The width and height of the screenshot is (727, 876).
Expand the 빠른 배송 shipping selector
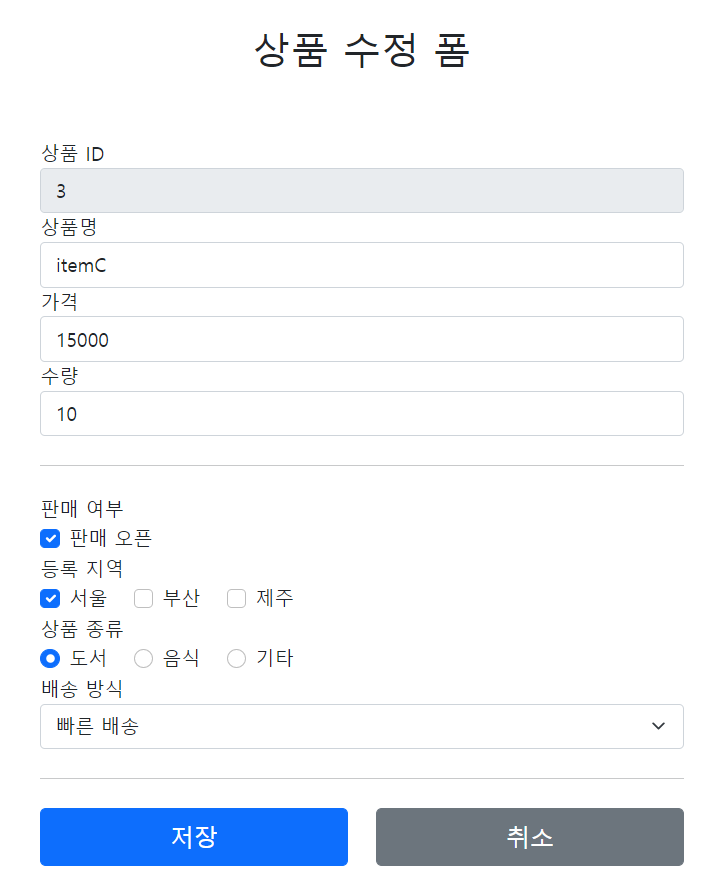coord(361,726)
